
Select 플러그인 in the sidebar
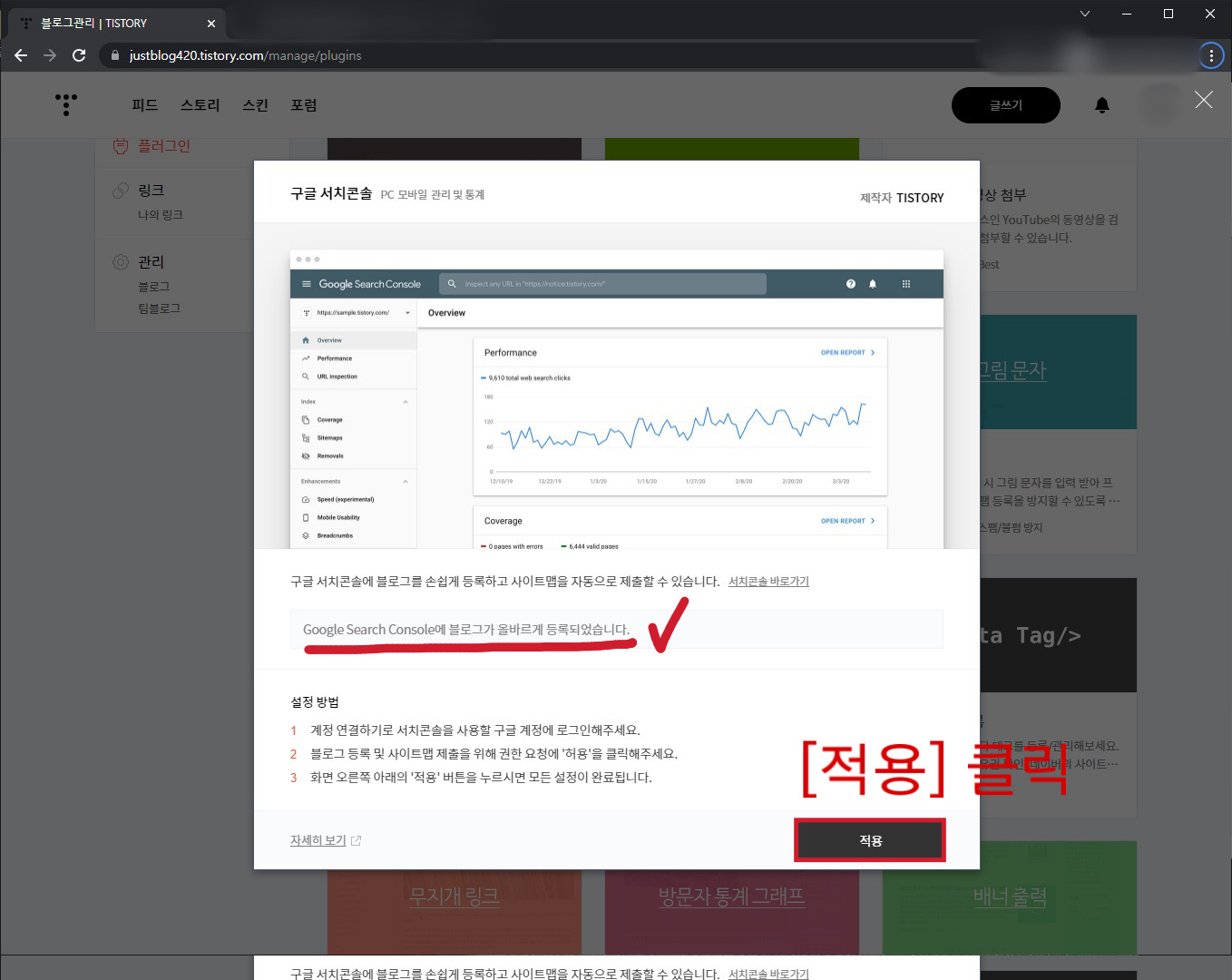[x=164, y=146]
